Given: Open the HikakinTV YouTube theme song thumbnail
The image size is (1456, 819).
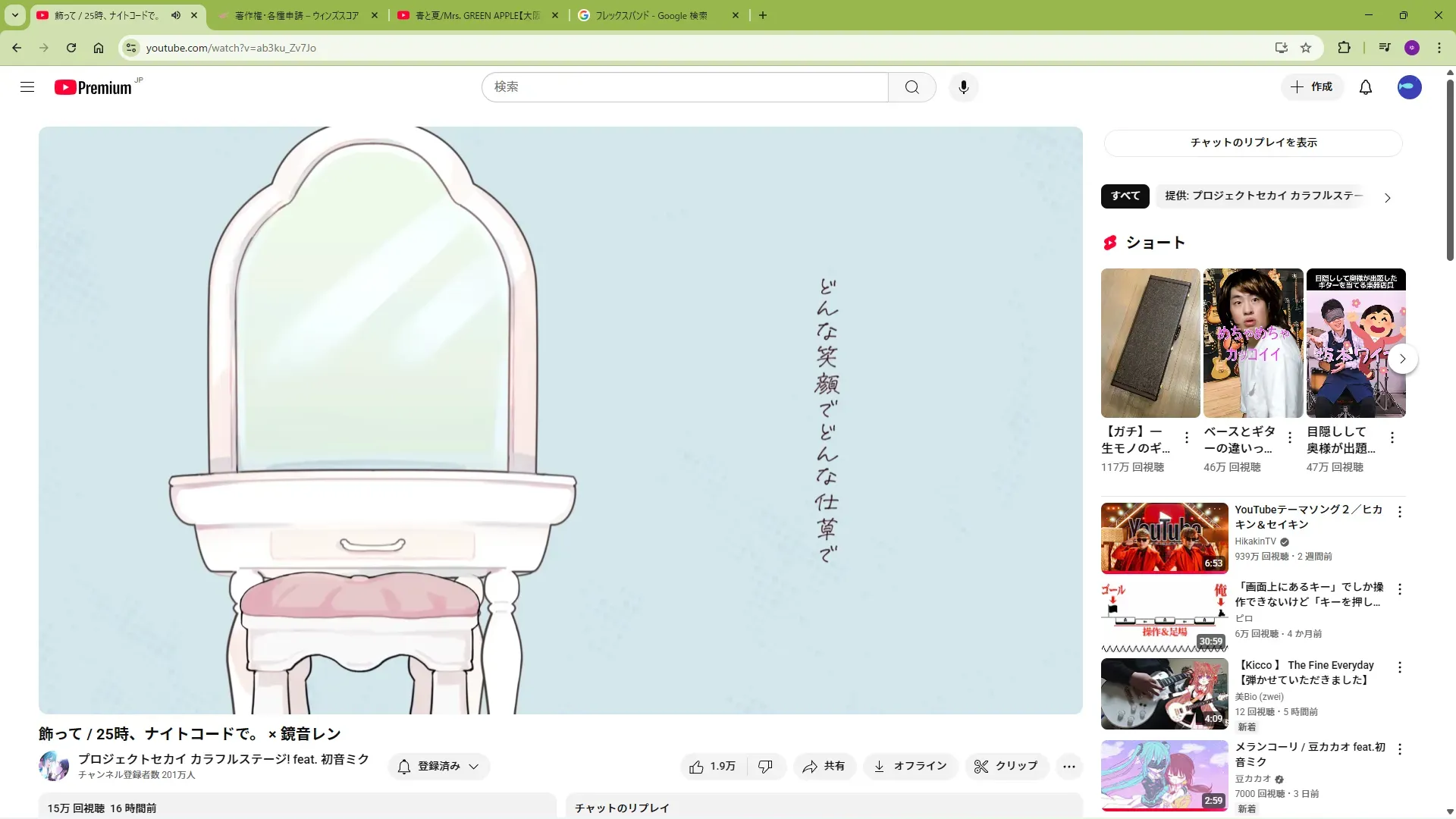Looking at the screenshot, I should [x=1164, y=538].
